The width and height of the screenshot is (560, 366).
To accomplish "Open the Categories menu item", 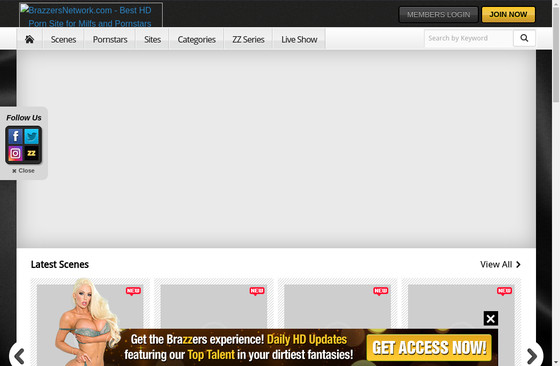I will (x=196, y=39).
